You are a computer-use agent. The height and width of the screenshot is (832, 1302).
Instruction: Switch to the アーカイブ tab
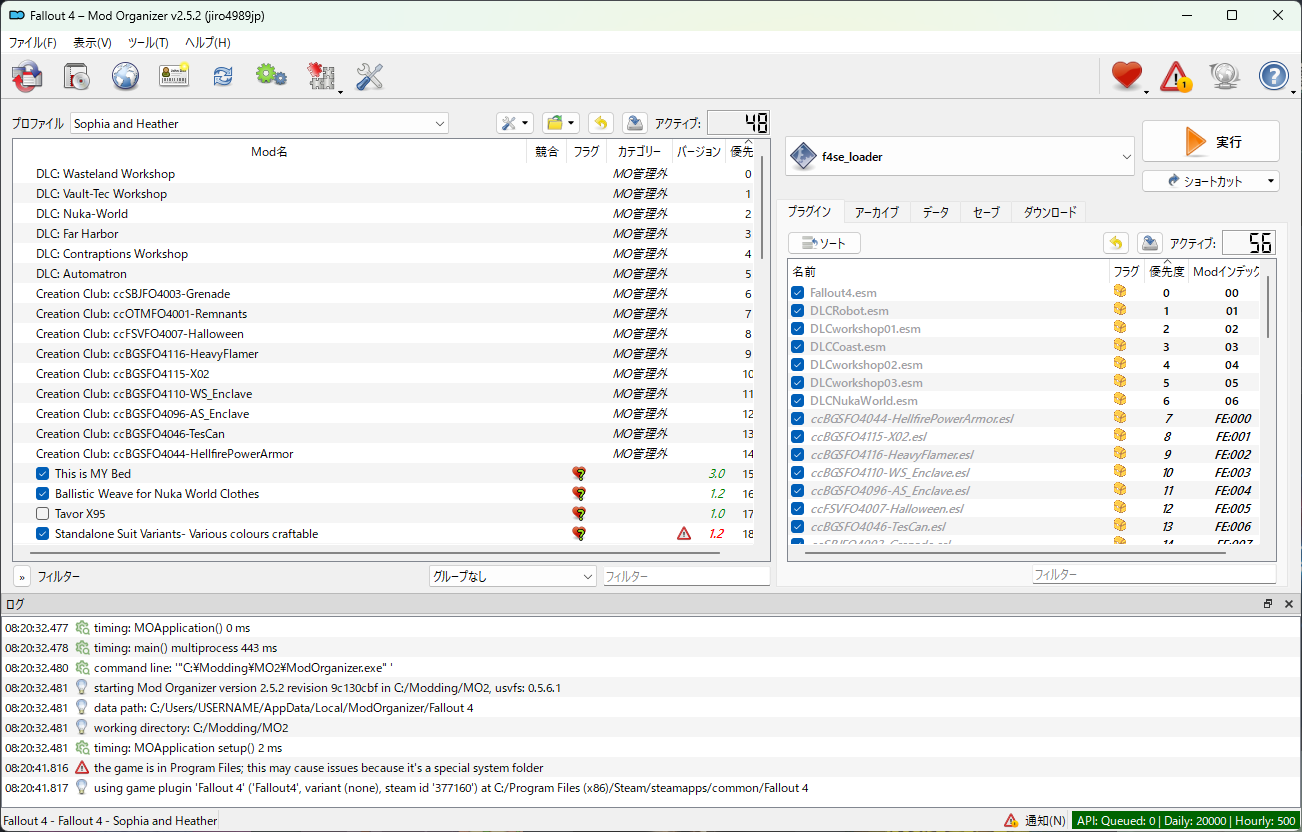[877, 212]
